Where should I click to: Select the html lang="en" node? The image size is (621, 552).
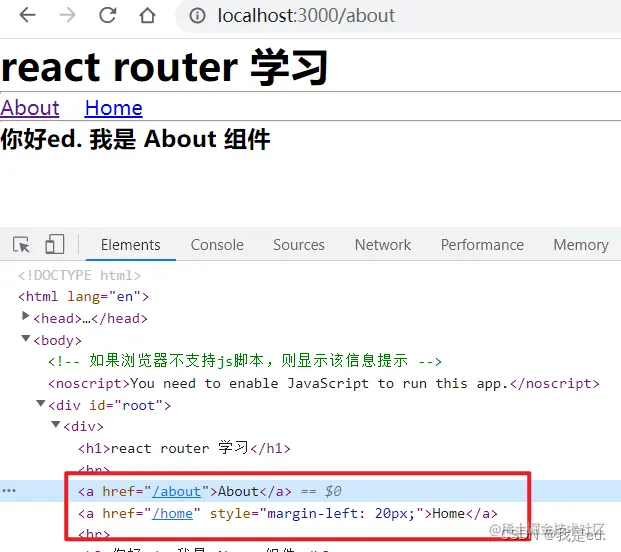point(84,297)
